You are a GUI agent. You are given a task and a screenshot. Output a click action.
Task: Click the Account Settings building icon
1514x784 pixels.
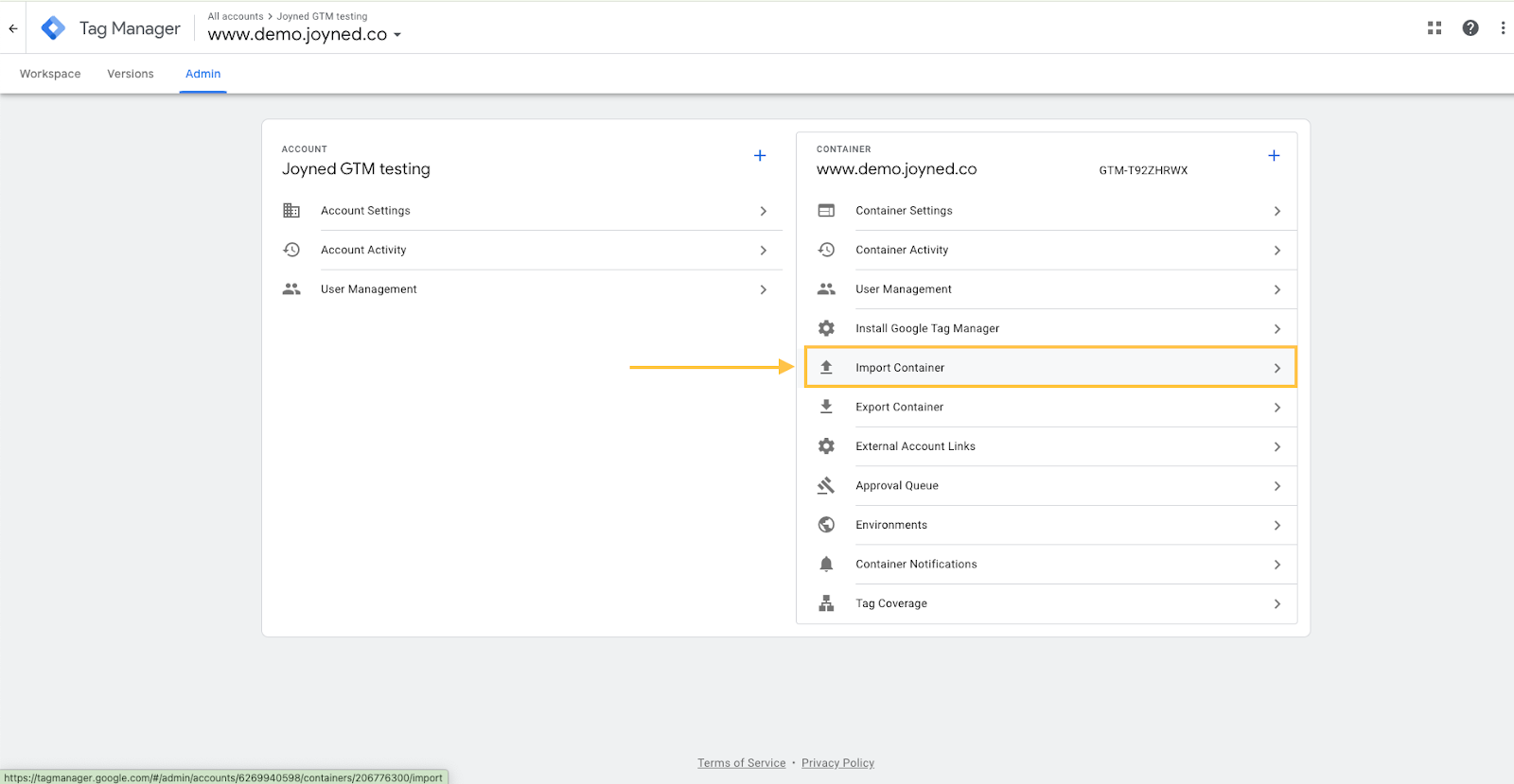tap(291, 211)
